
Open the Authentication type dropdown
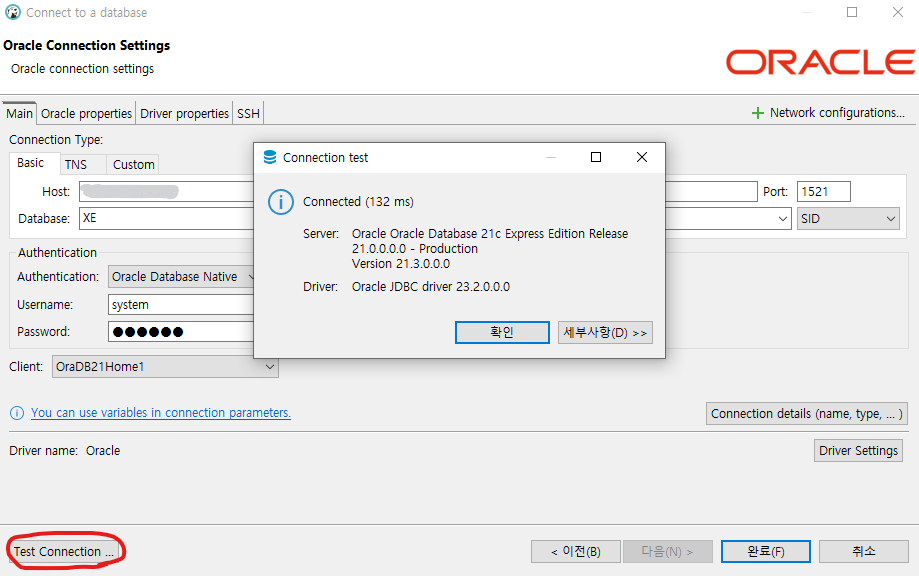coord(181,277)
